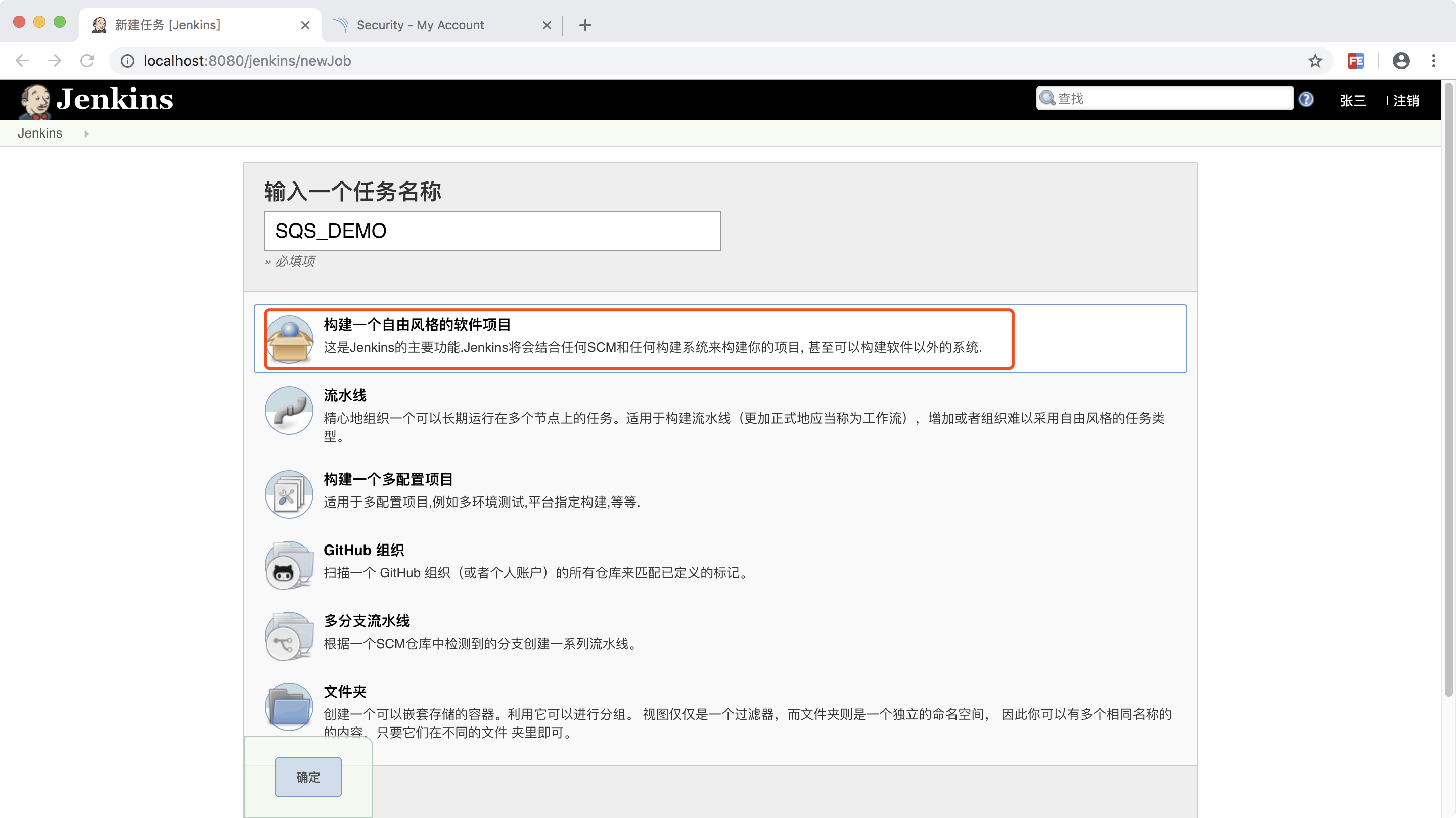Choose the Pipeline (流水线) pipe icon

click(289, 411)
